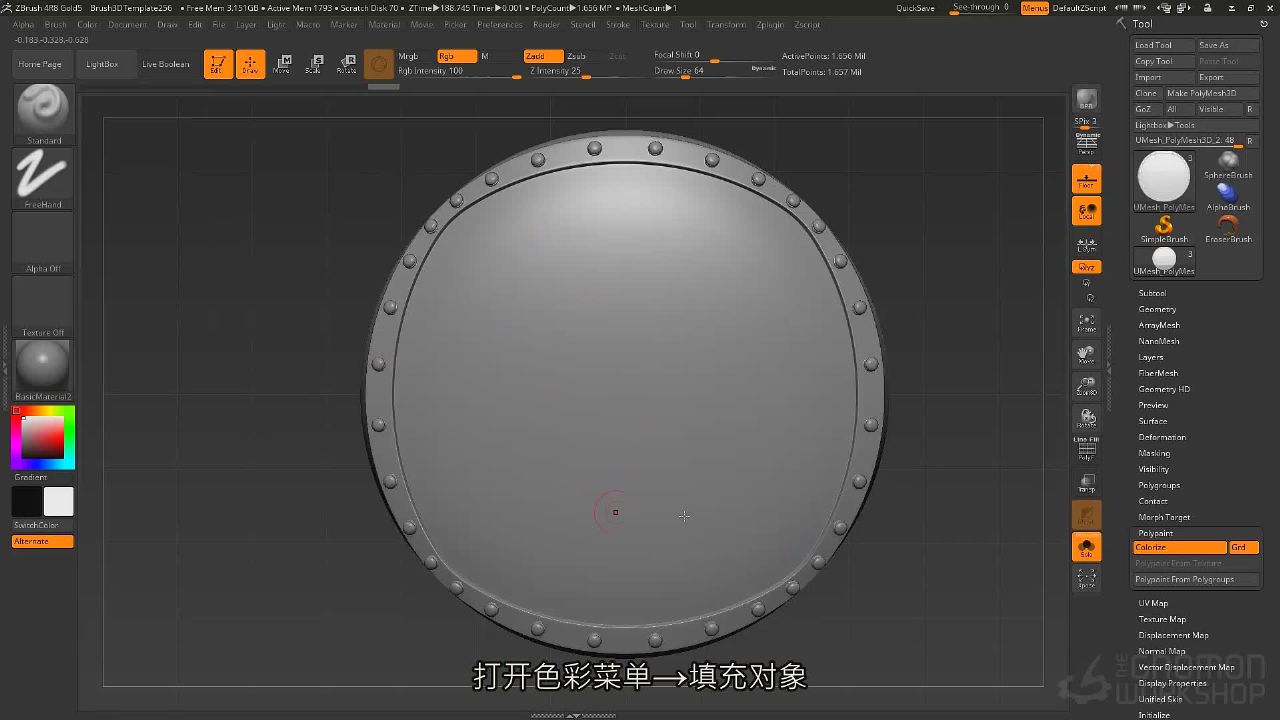1280x720 pixels.
Task: Click the Xpose icon
Action: pos(1086,579)
